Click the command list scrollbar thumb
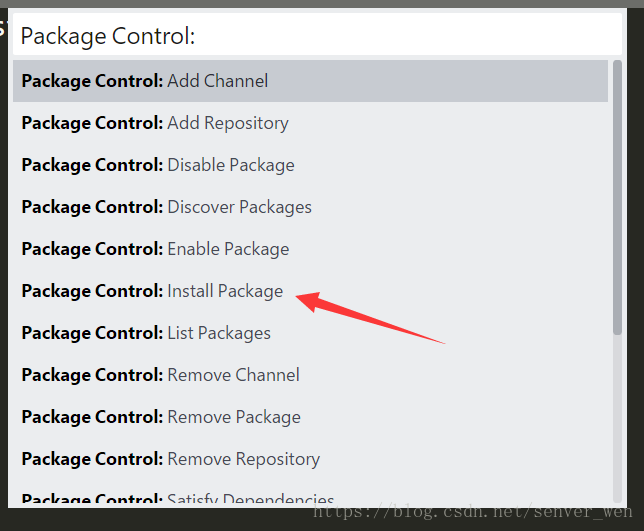Image resolution: width=644 pixels, height=531 pixels. point(617,198)
